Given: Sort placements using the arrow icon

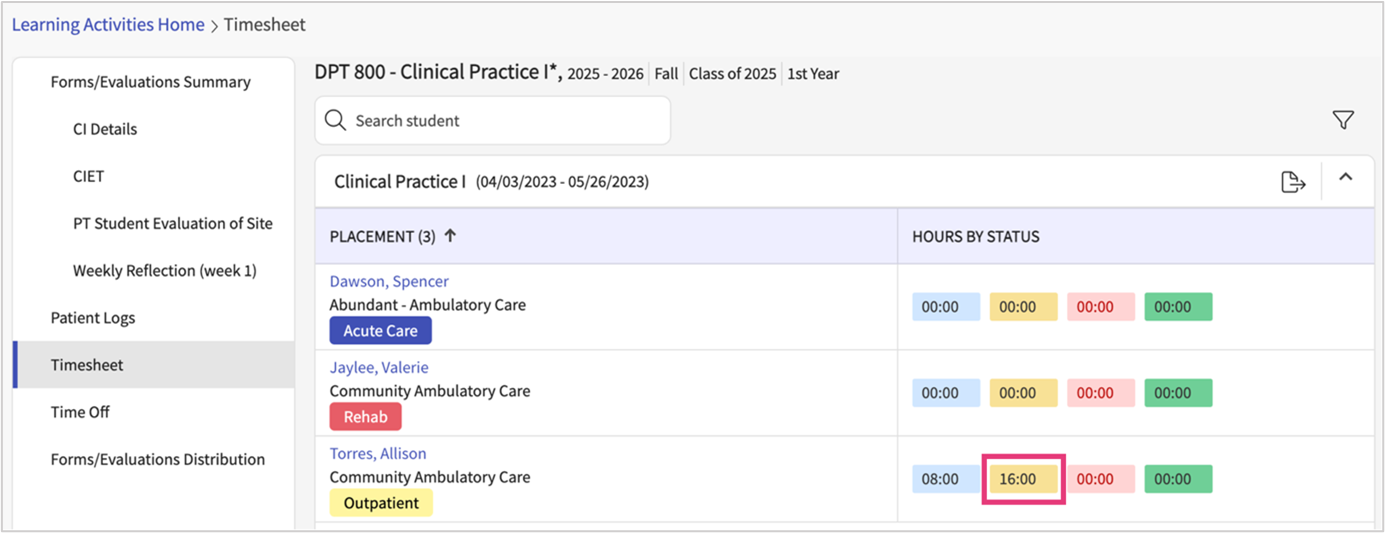Looking at the screenshot, I should click(450, 237).
